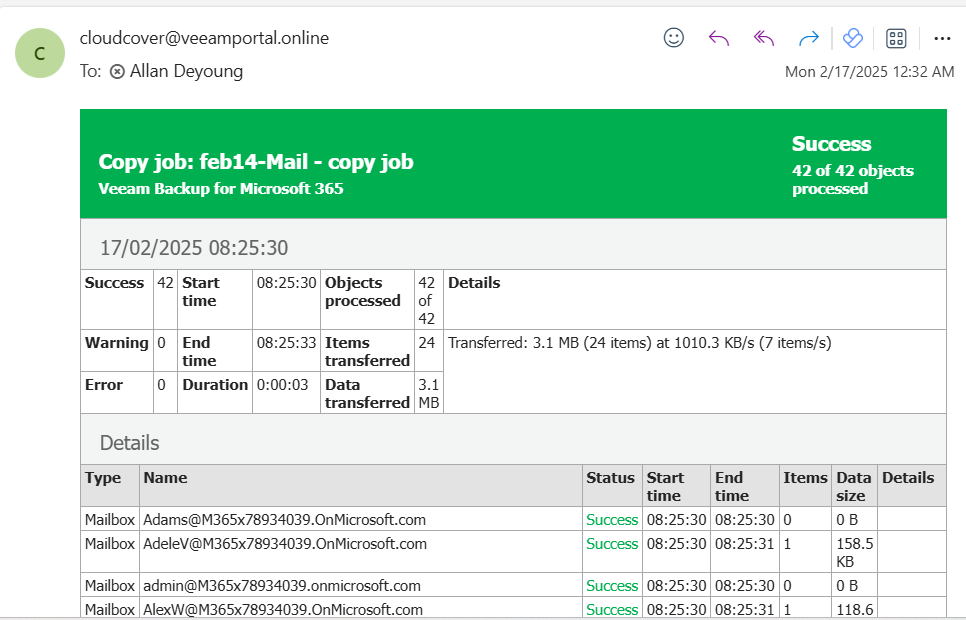This screenshot has height=620, width=966.
Task: Click AdeleV@M365x78934039.OnMicrosoft.com mailbox name
Action: (285, 544)
